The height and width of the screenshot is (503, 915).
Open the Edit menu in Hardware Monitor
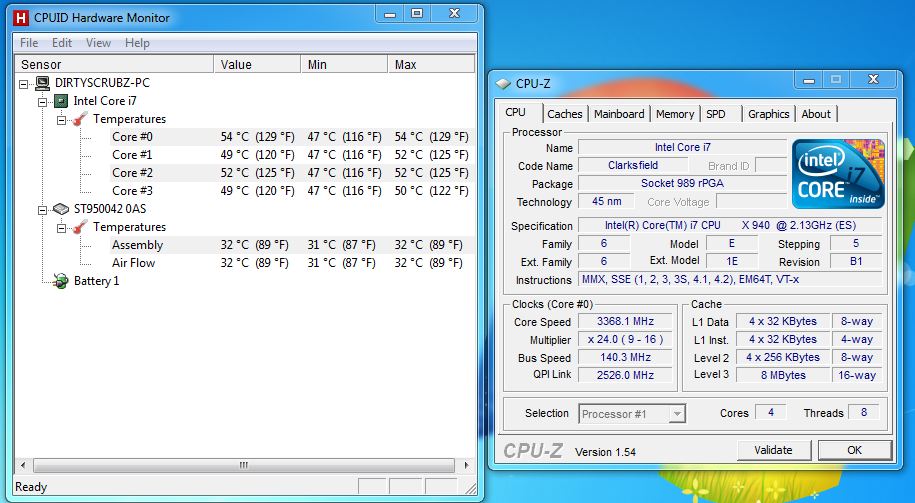(x=62, y=43)
